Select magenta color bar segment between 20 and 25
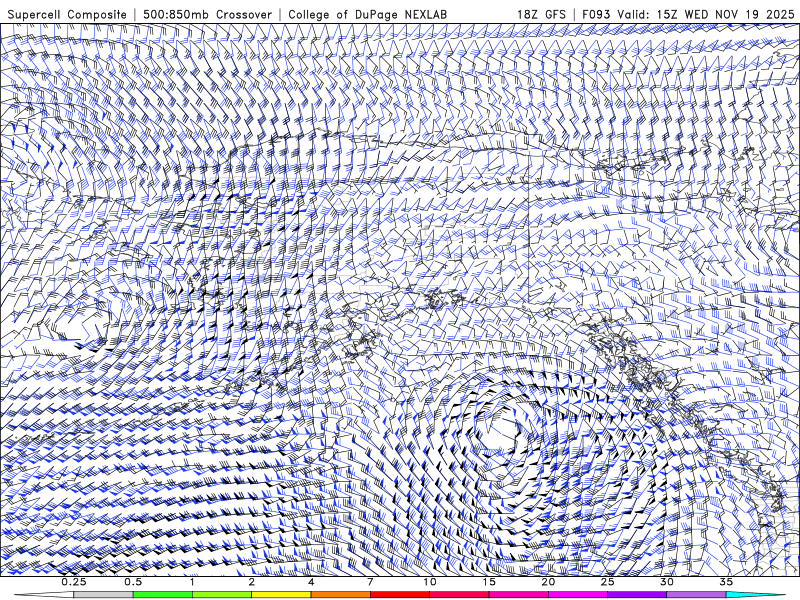 click(578, 595)
